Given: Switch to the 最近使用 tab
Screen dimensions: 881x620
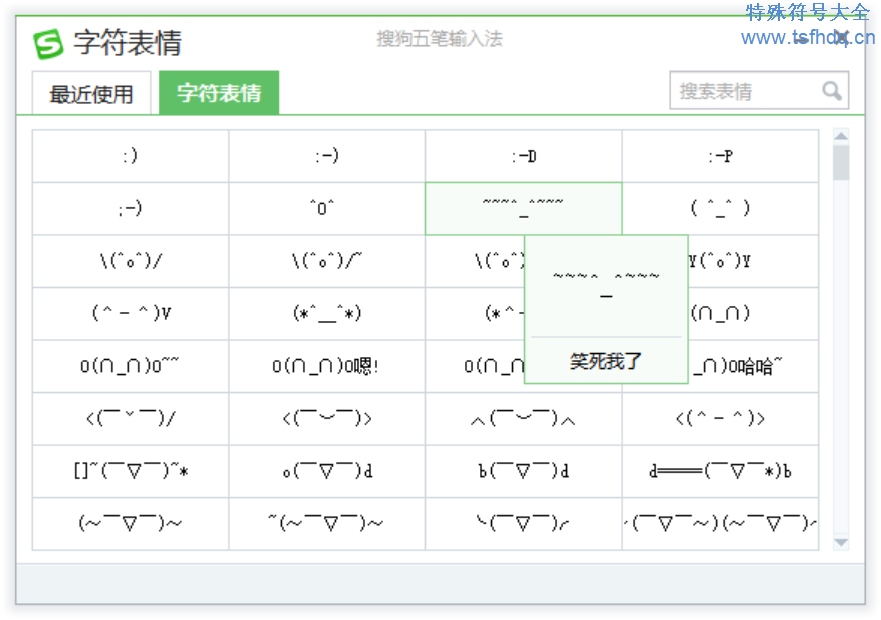Looking at the screenshot, I should tap(92, 93).
